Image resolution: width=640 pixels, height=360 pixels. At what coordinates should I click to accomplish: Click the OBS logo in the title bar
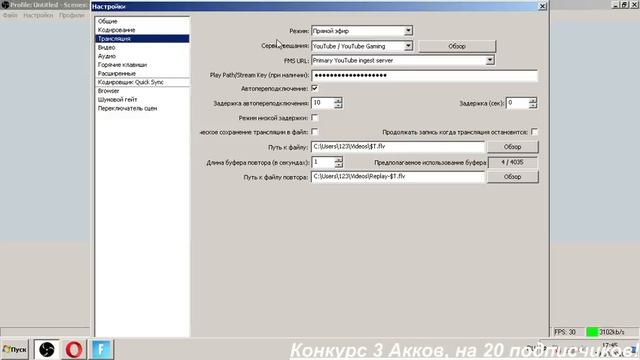(5, 5)
